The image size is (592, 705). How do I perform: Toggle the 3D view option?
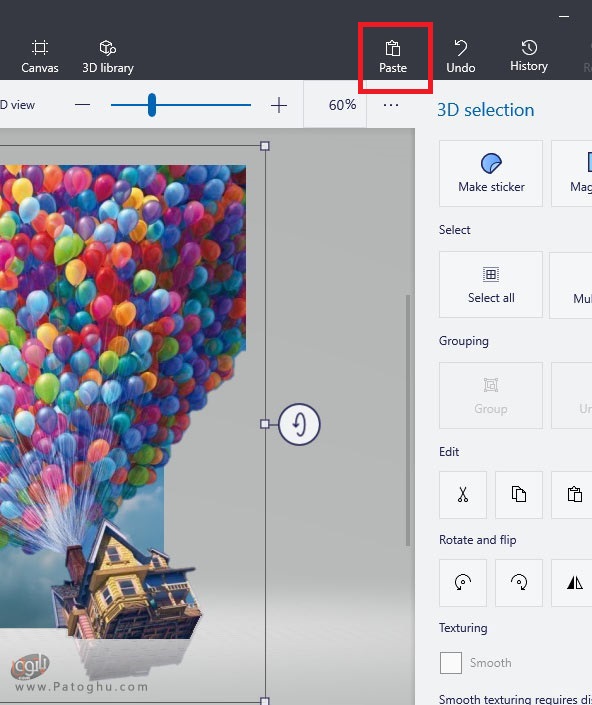[x=17, y=105]
